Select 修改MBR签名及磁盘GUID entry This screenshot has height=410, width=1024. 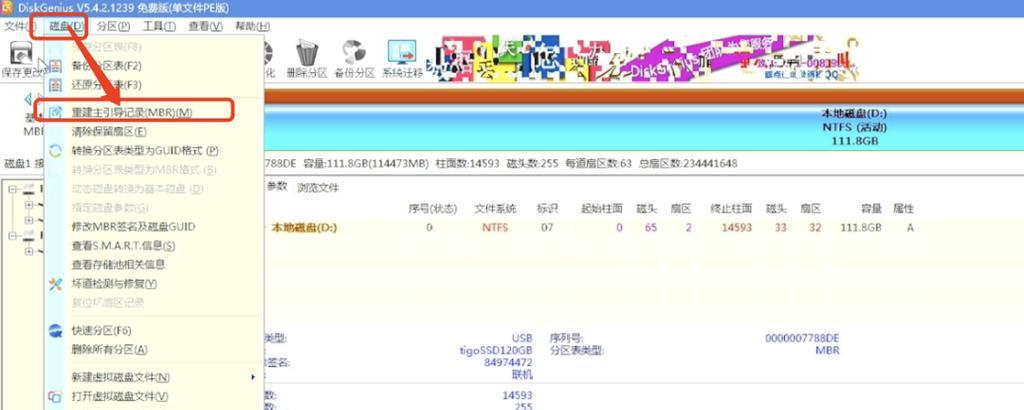[133, 227]
